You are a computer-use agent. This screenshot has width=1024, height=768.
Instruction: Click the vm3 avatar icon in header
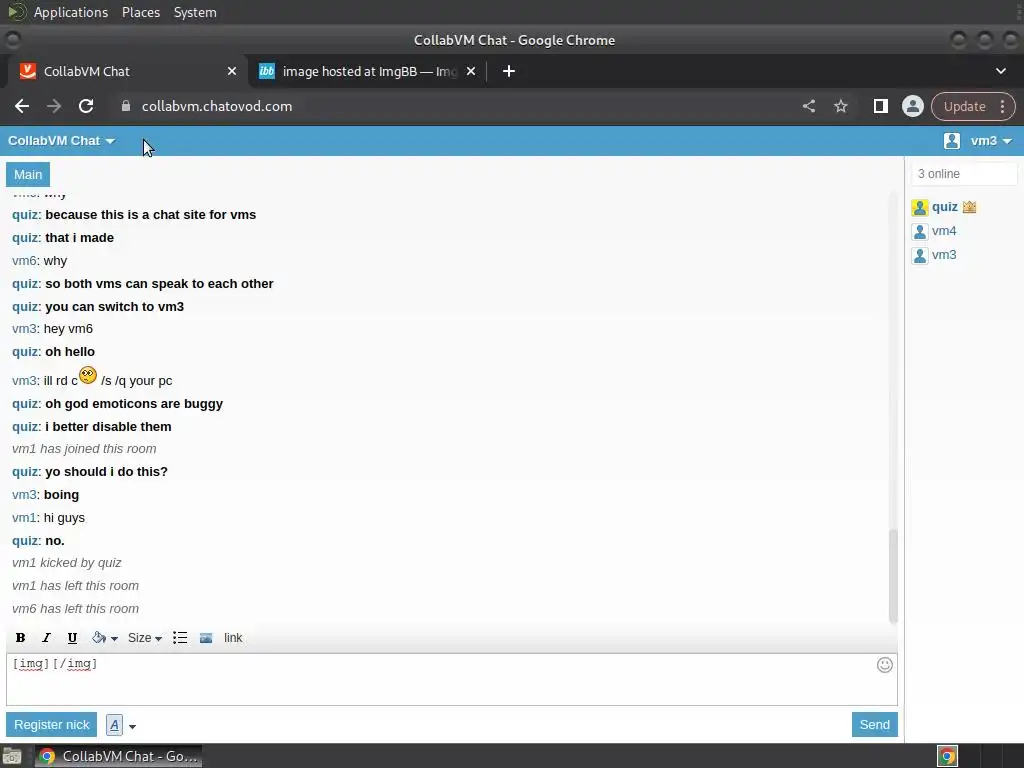tap(952, 140)
